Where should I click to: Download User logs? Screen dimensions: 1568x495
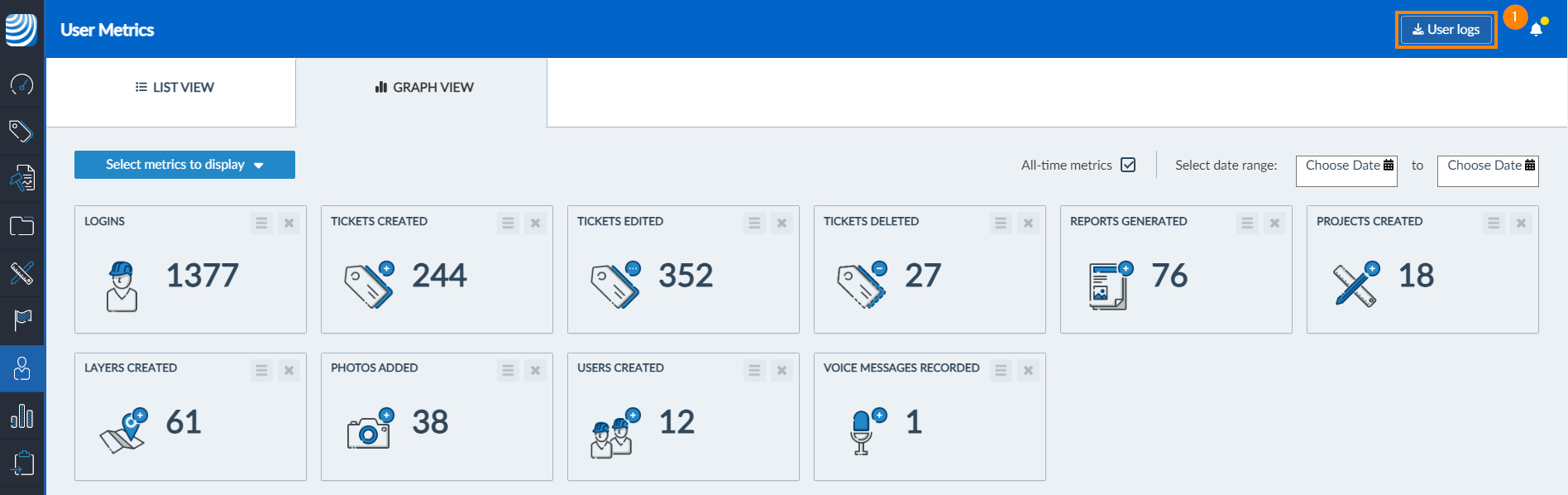click(1446, 30)
